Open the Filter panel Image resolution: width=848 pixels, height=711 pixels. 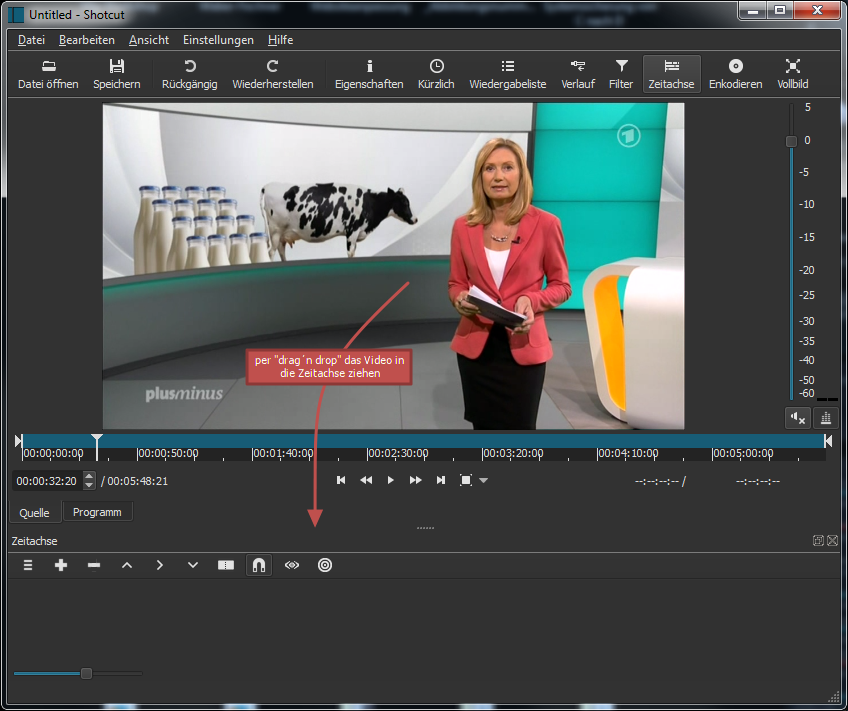point(621,73)
